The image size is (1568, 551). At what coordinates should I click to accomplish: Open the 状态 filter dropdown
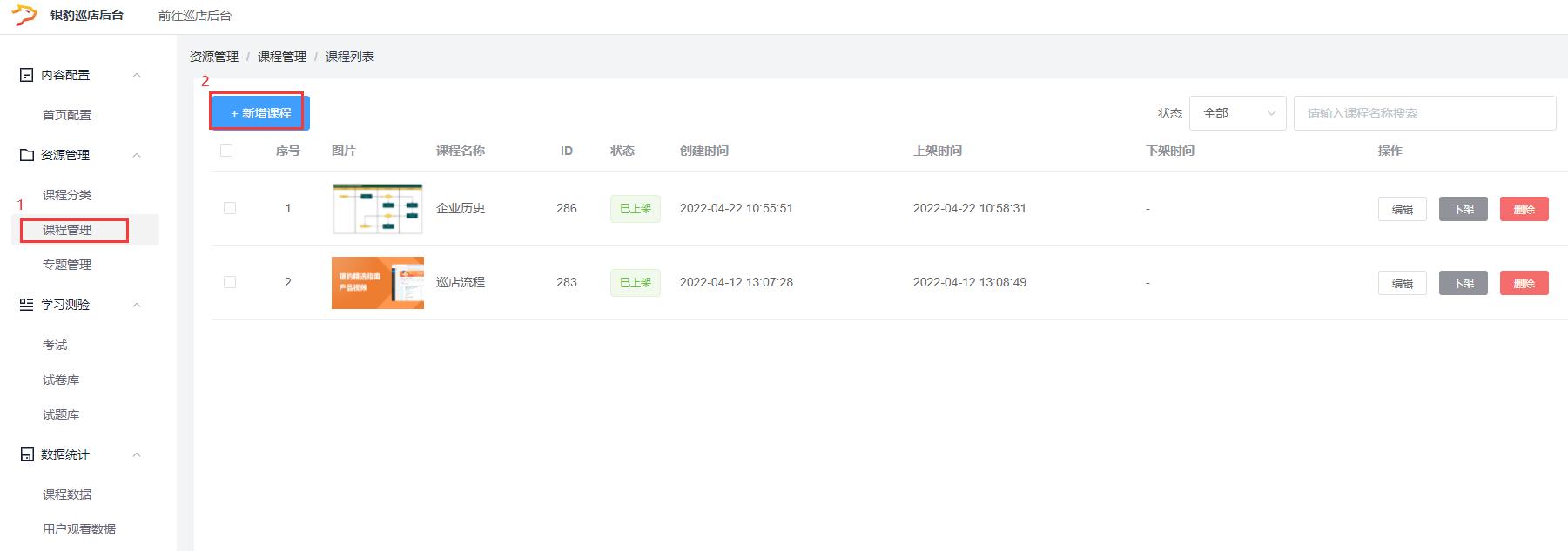coord(1237,113)
